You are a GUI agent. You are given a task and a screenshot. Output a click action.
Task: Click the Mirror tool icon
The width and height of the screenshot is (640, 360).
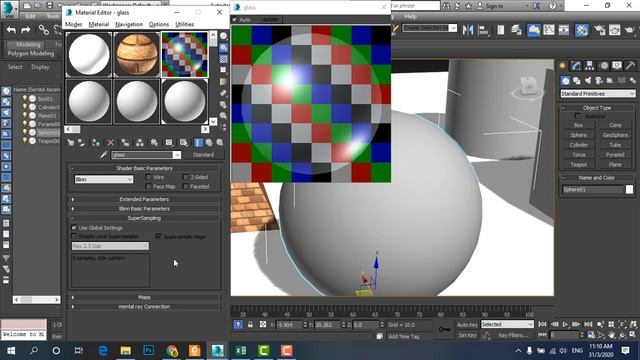tap(468, 30)
